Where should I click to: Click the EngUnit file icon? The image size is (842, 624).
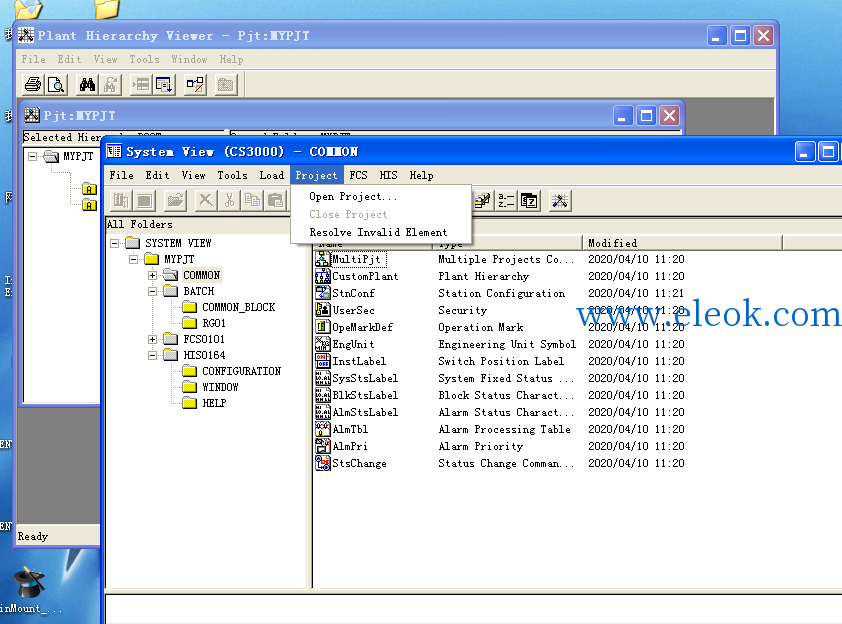[x=322, y=344]
